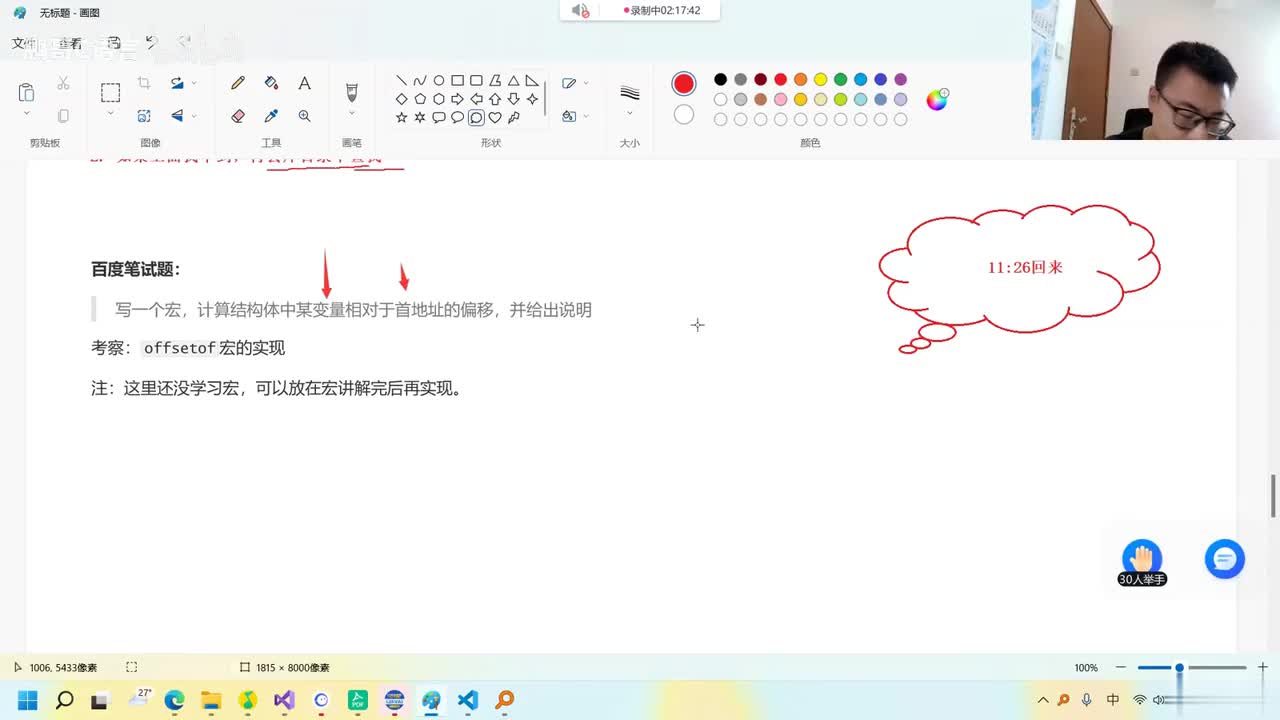Select Color 1 foreground red circle
Viewport: 1280px width, 720px height.
pyautogui.click(x=684, y=84)
